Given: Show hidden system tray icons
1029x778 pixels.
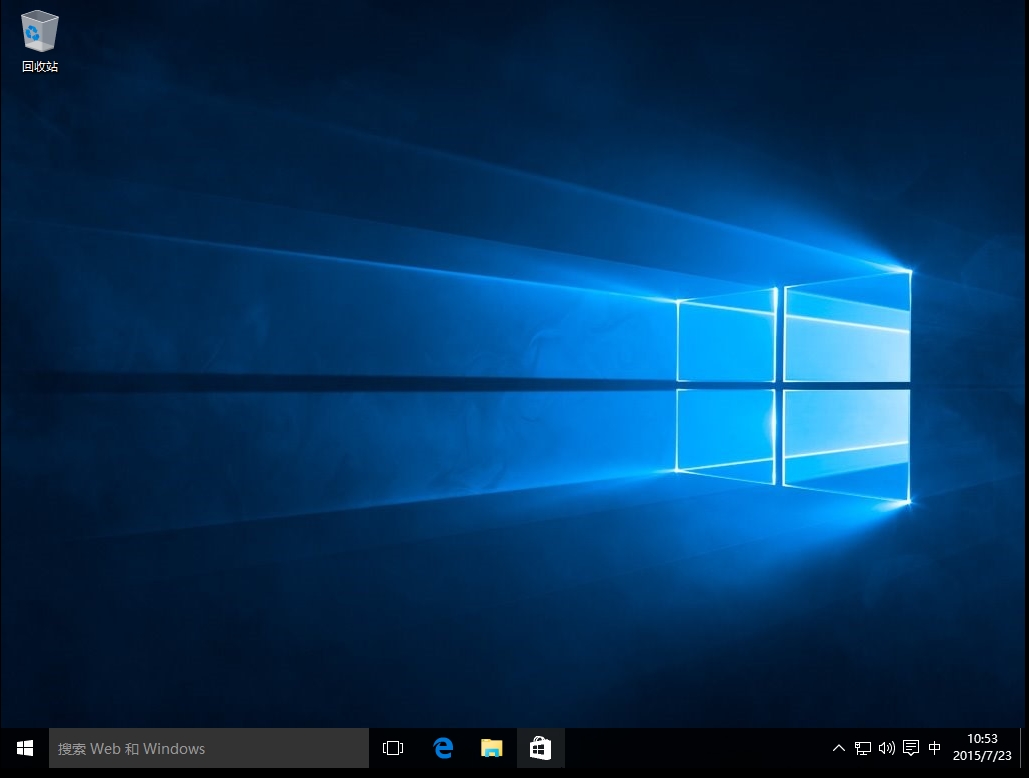Looking at the screenshot, I should point(838,748).
